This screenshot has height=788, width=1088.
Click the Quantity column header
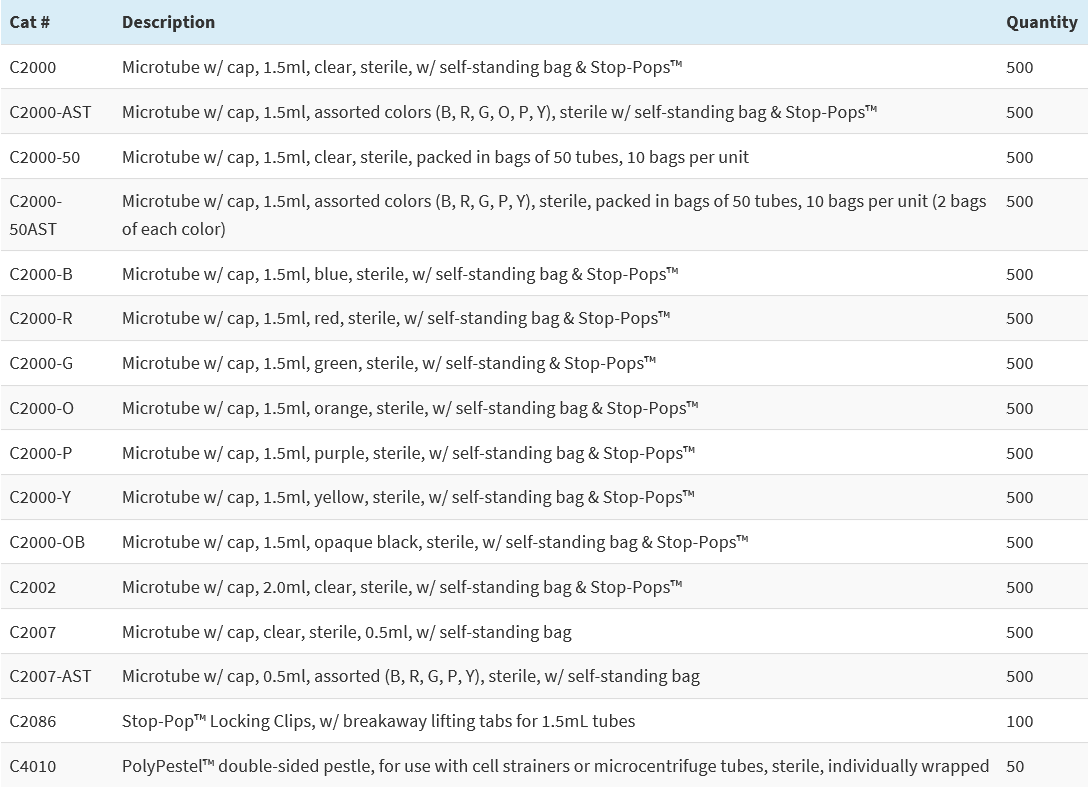(1041, 22)
